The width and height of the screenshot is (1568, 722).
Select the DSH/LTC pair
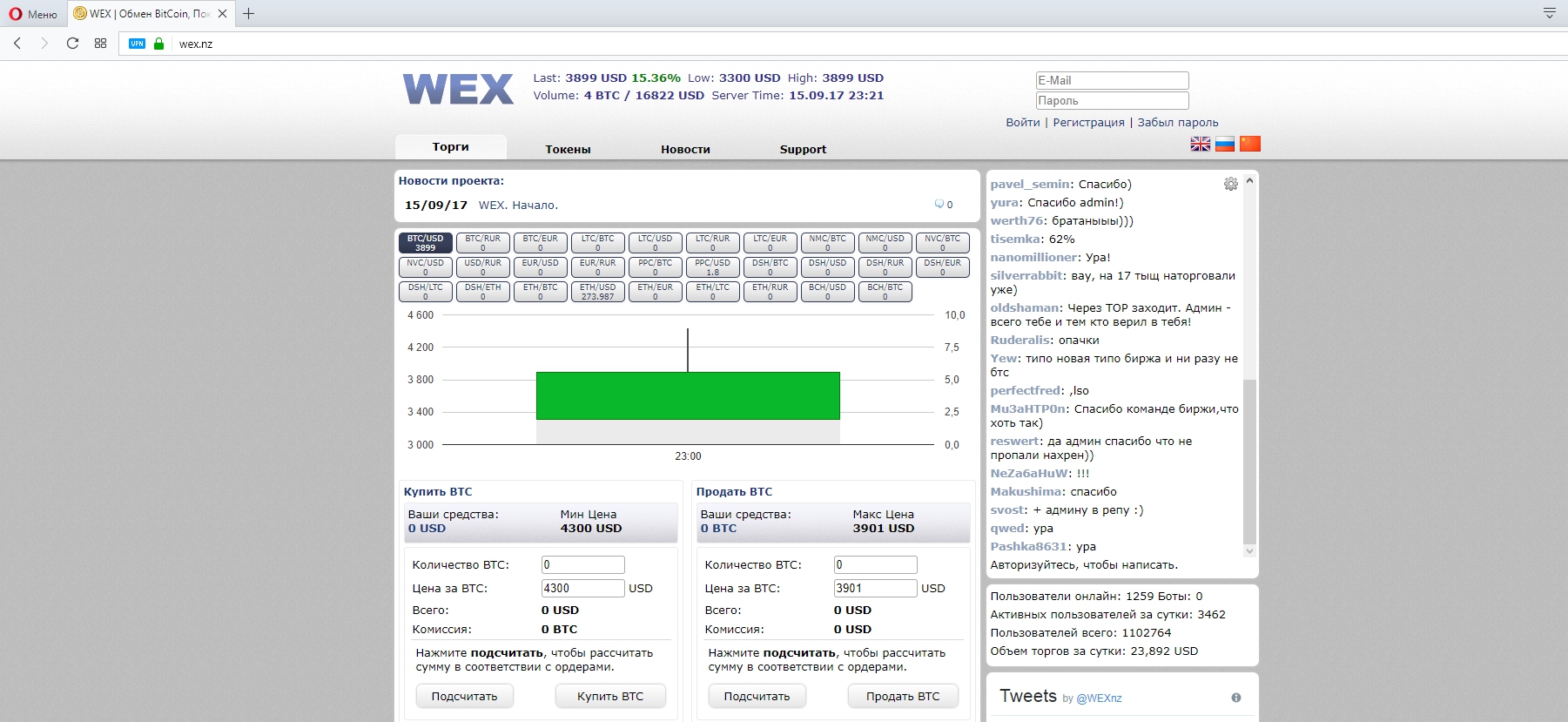coord(426,292)
